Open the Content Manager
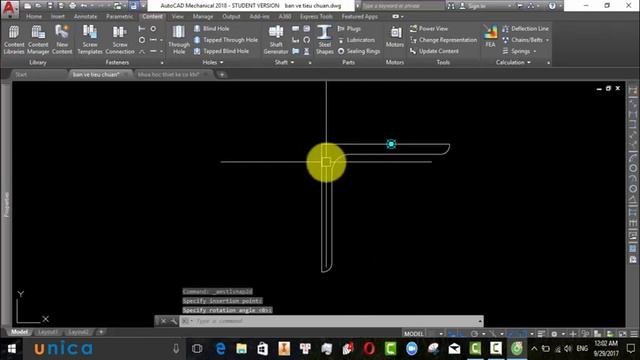This screenshot has height=360, width=640. (38, 40)
